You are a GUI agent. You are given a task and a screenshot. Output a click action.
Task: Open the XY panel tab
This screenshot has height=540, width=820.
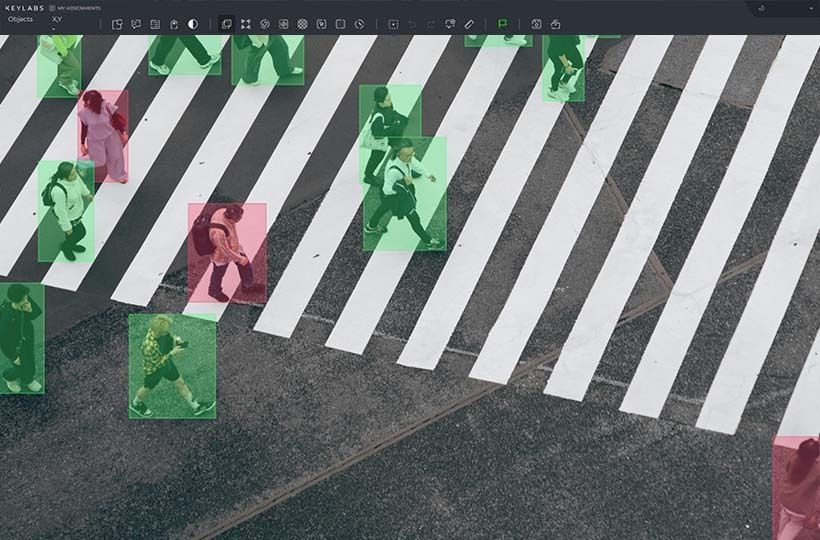[57, 19]
